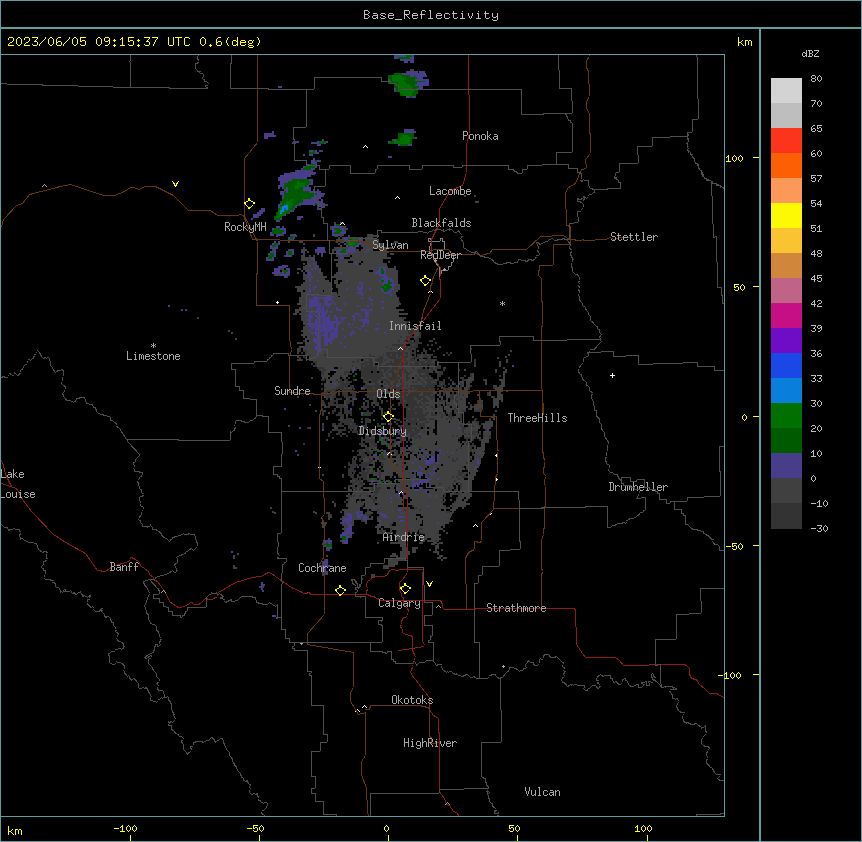The width and height of the screenshot is (862, 842).
Task: Click the Lake Louise label
Action: 18,484
